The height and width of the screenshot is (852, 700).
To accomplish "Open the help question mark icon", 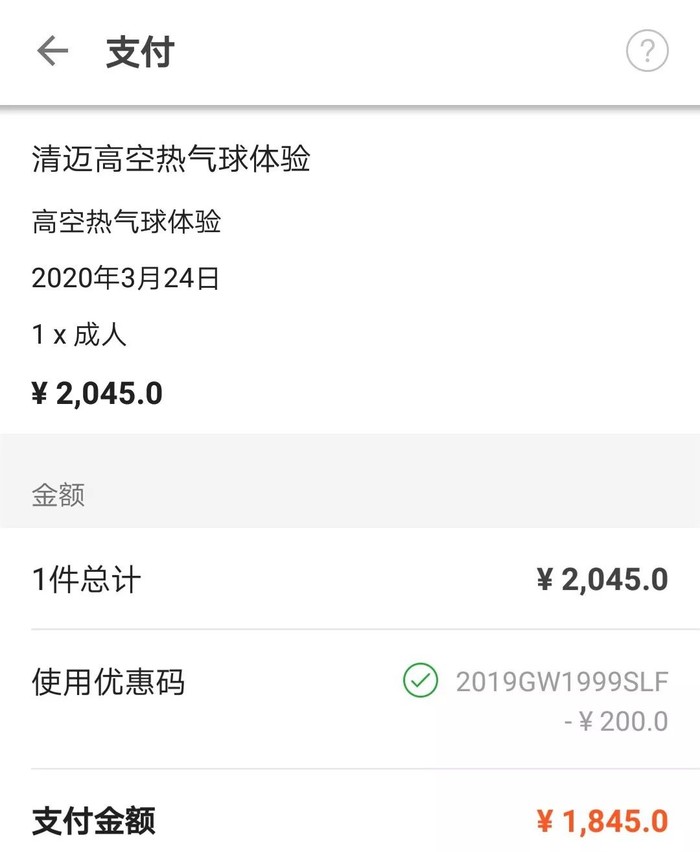I will 647,51.
